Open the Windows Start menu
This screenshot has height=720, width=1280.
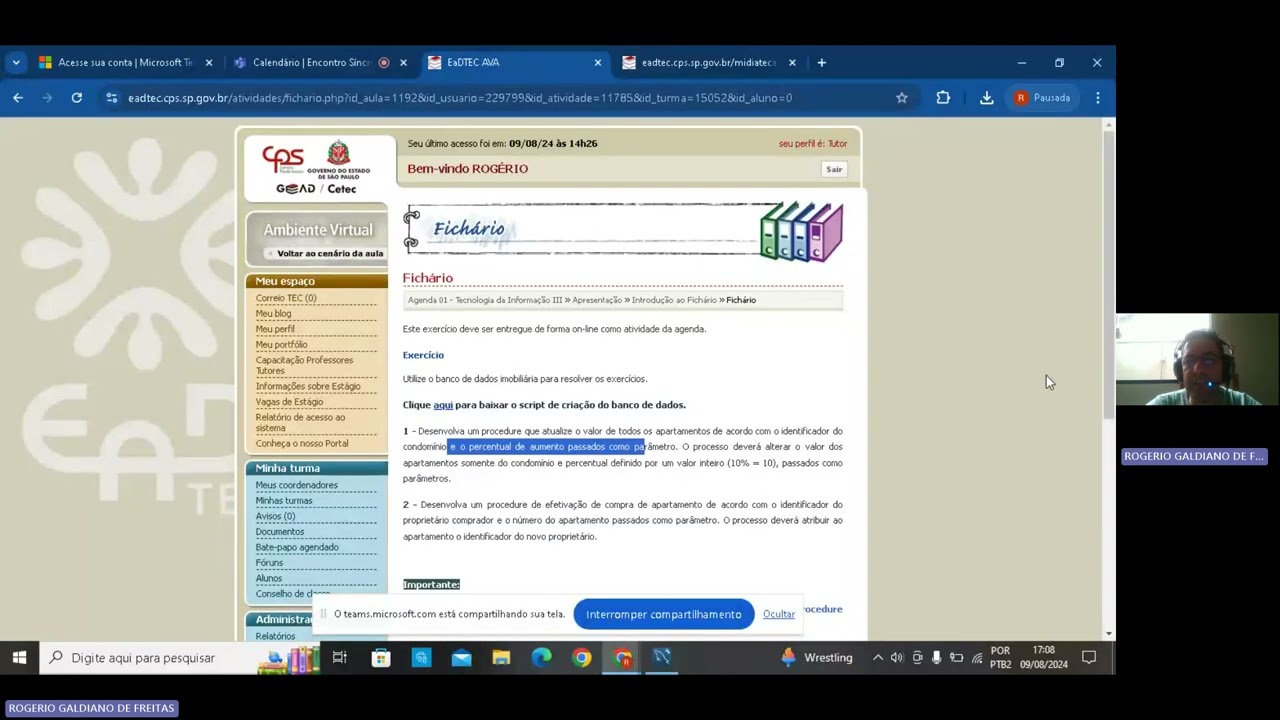[19, 657]
